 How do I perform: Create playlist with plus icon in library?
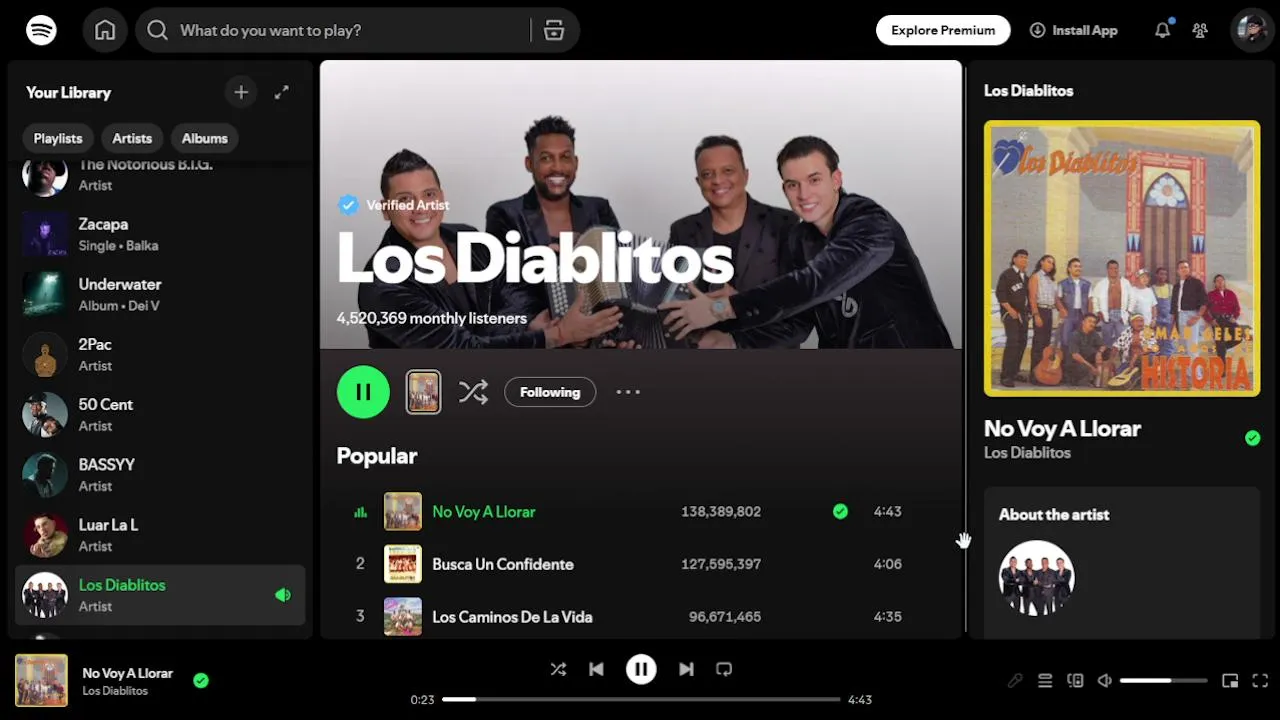click(x=241, y=92)
